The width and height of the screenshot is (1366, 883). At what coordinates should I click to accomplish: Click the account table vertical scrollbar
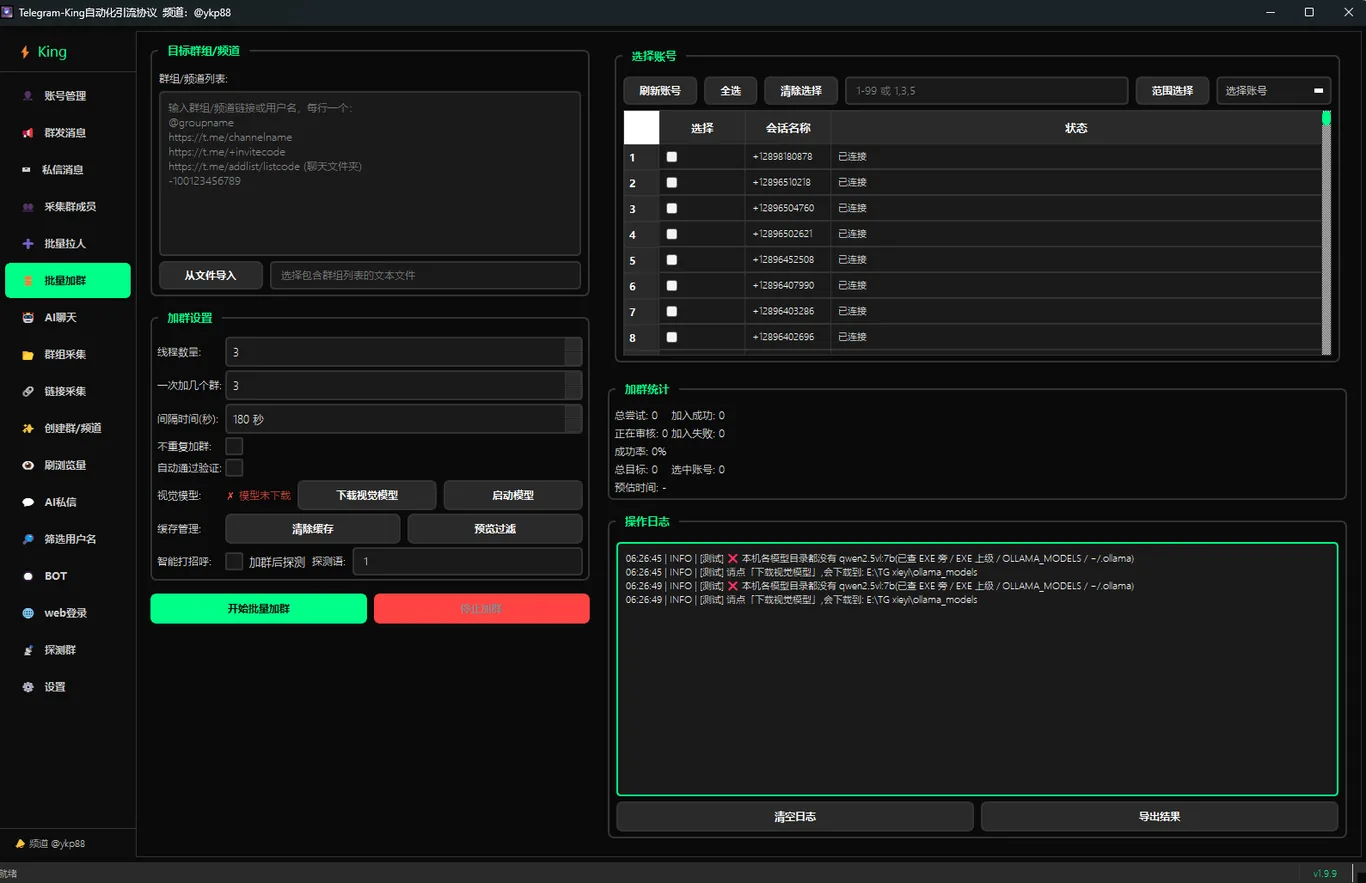(1326, 232)
